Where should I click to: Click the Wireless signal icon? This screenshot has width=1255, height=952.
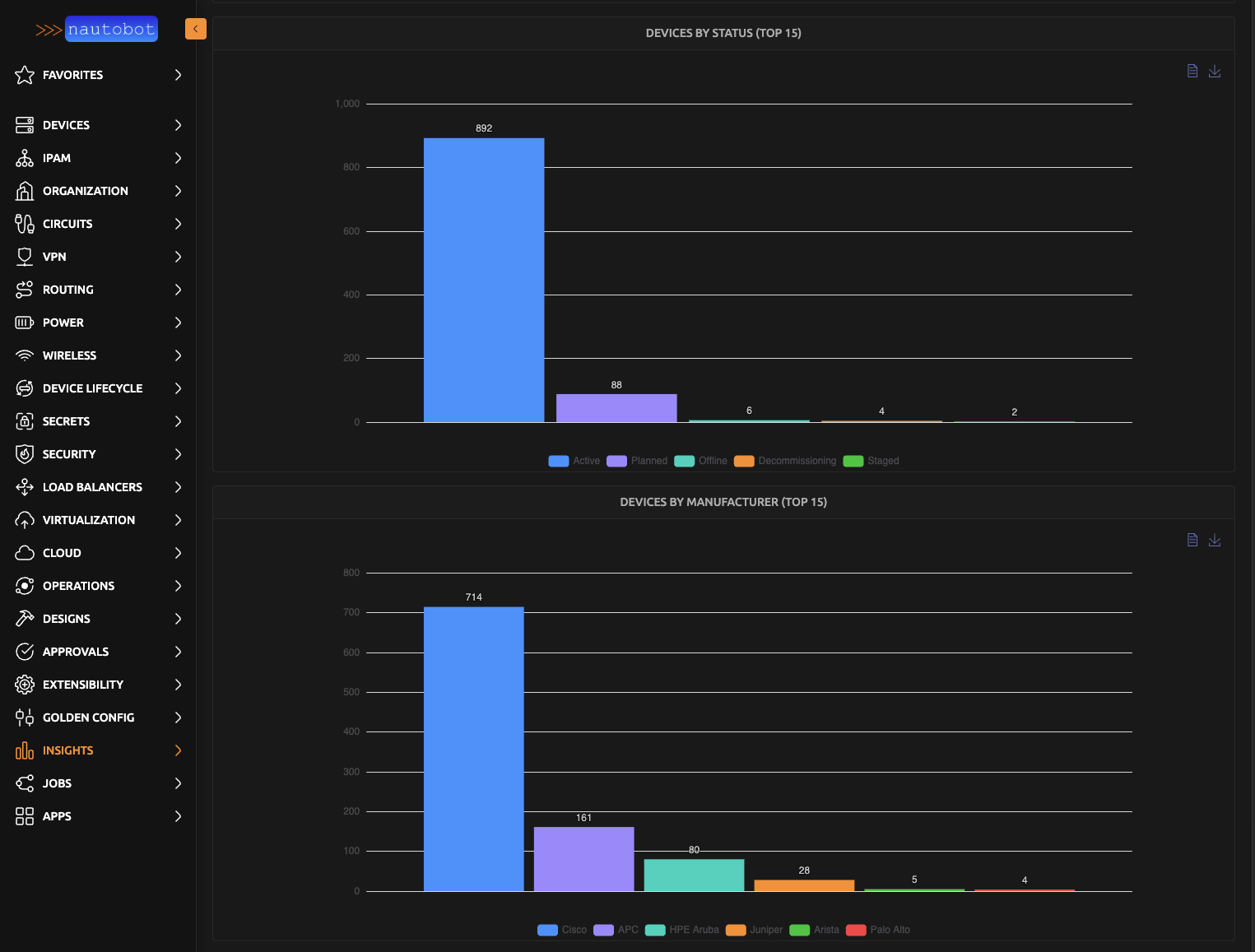[x=25, y=355]
